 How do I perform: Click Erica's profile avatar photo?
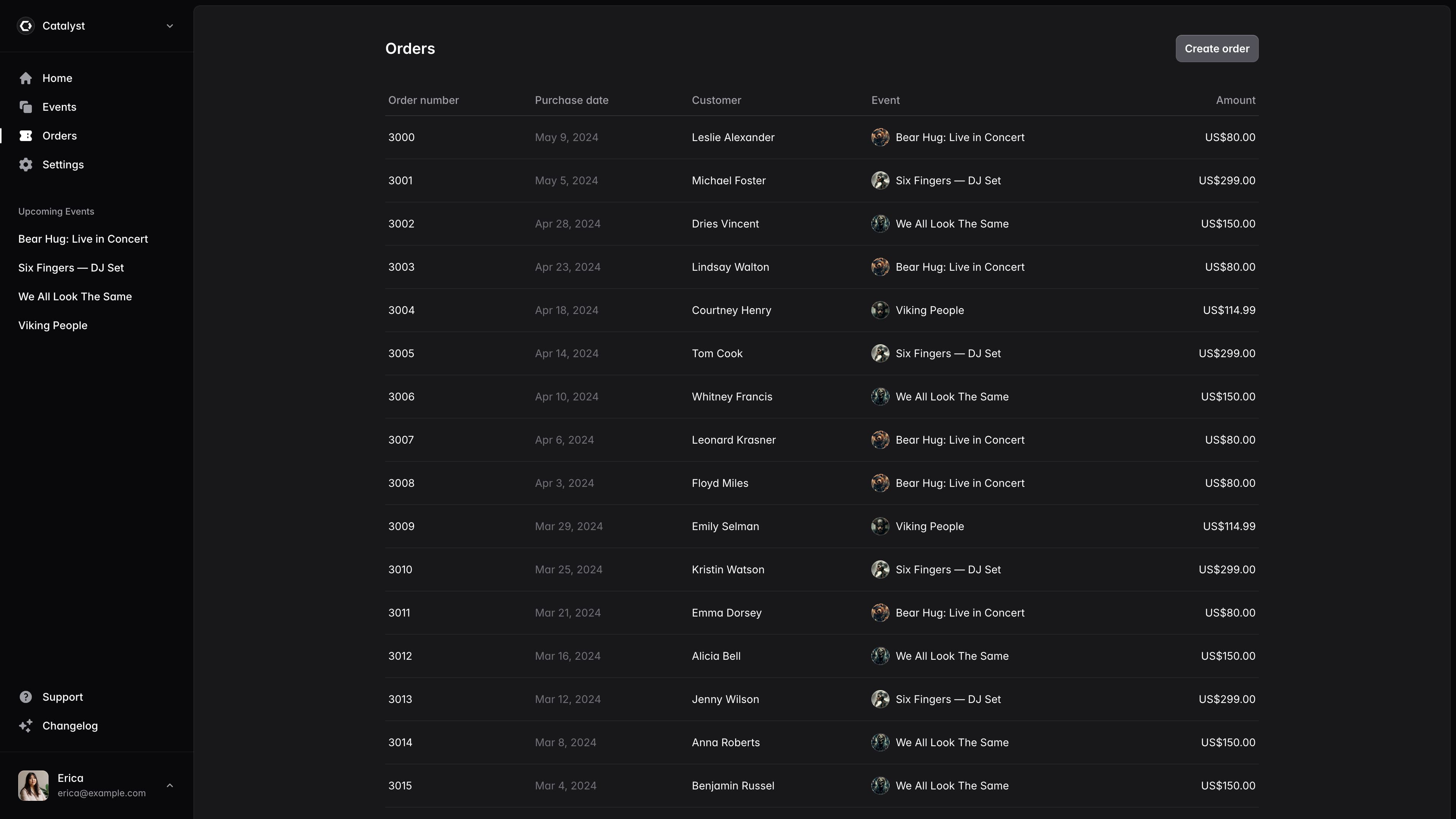[33, 785]
